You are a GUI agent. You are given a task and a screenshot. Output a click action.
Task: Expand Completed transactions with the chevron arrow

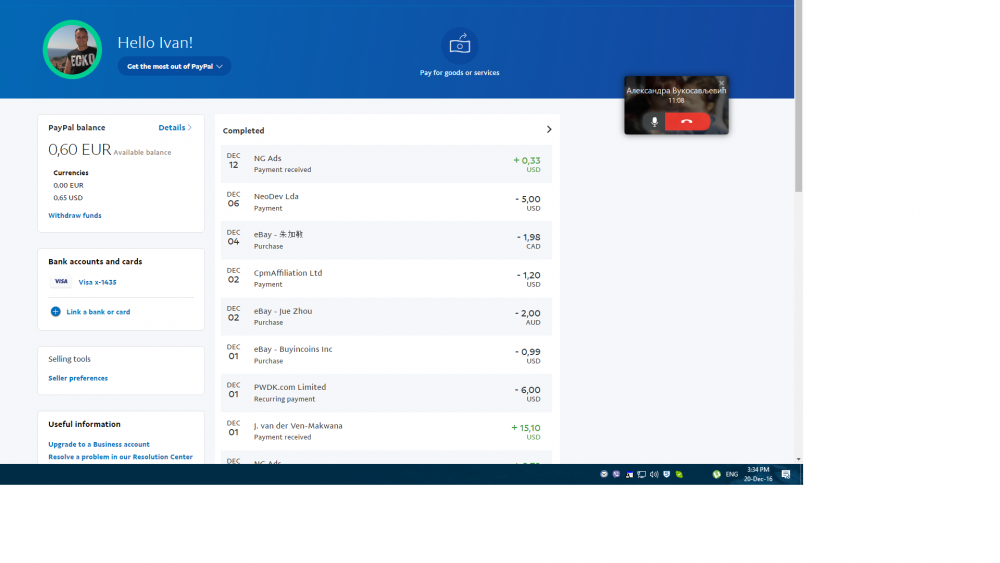click(549, 129)
